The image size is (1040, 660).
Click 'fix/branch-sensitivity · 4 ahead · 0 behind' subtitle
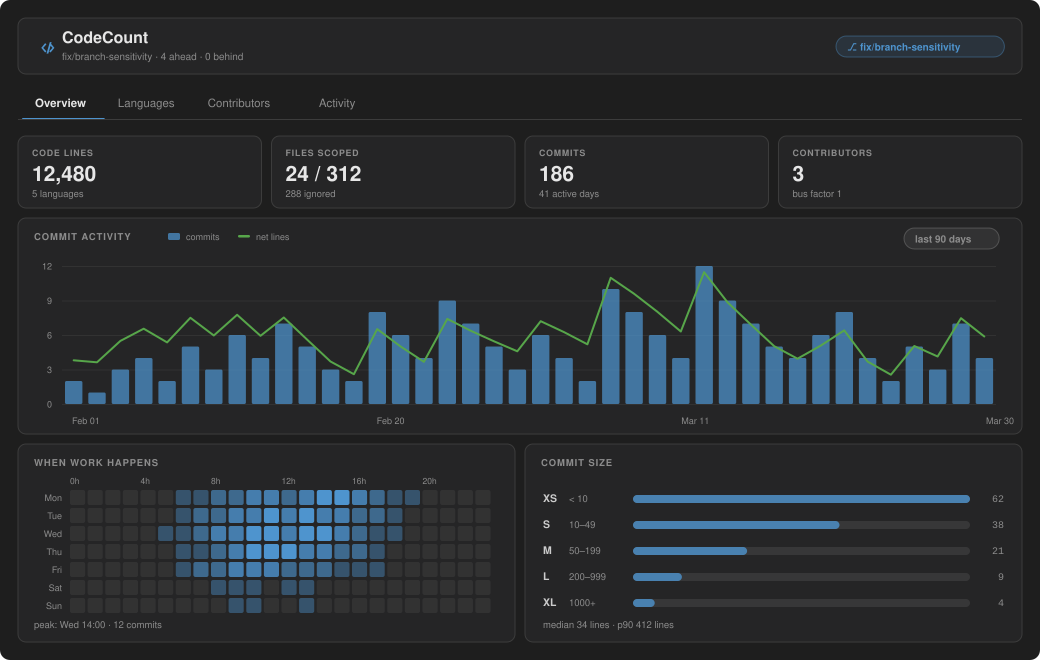153,57
